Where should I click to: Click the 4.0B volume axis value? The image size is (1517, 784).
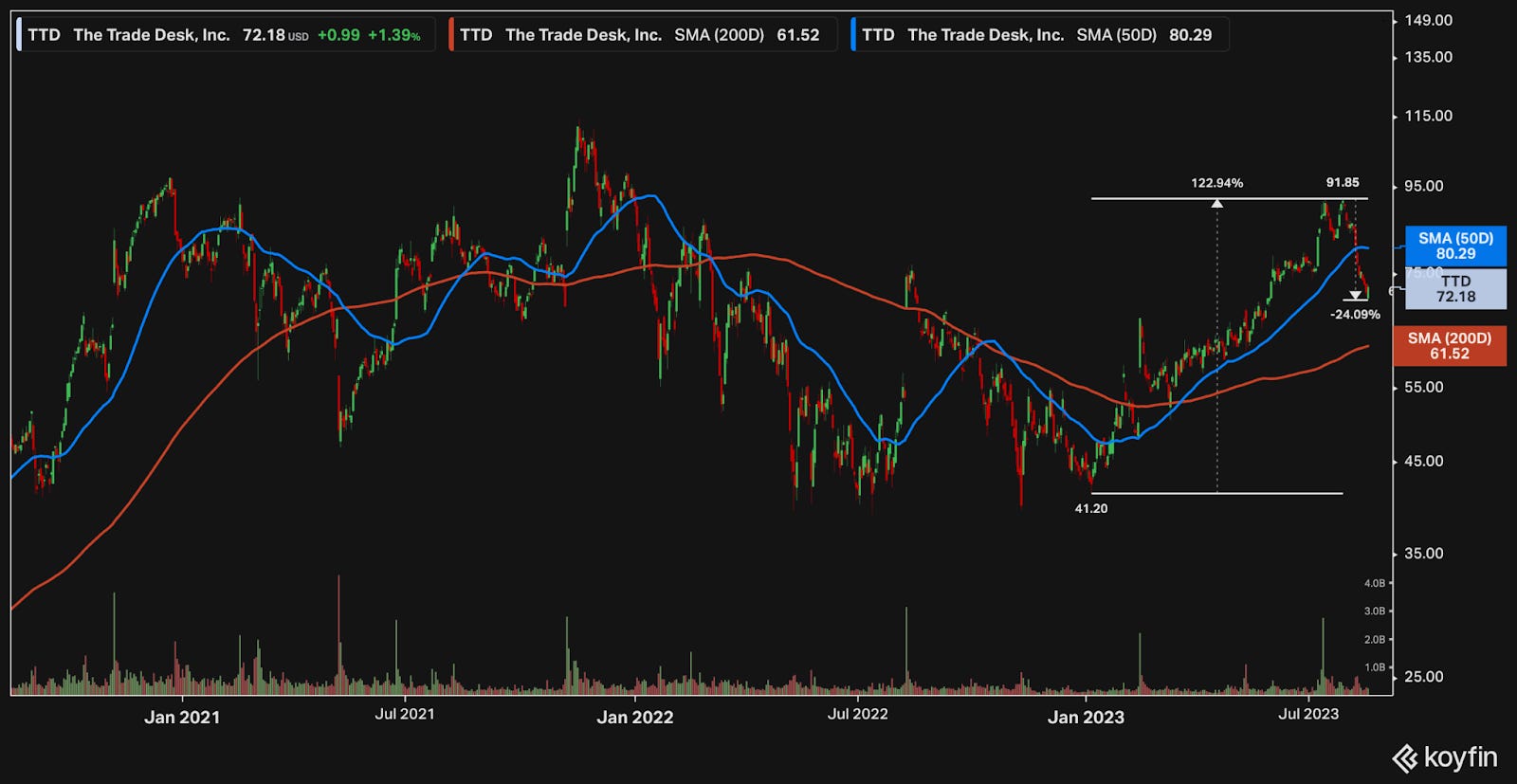coord(1375,583)
